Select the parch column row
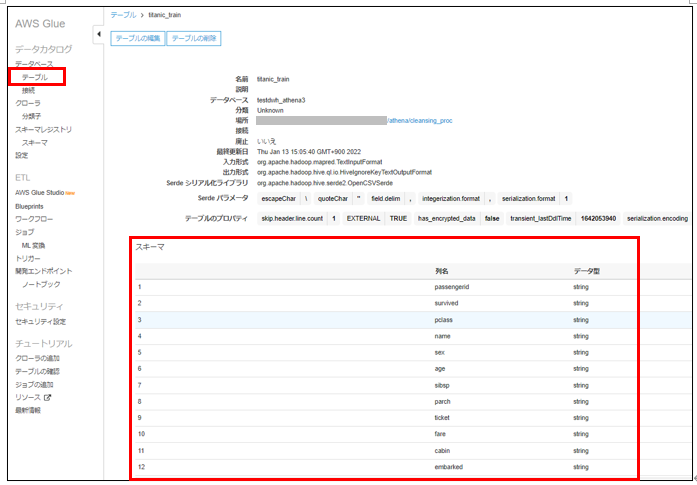 (x=413, y=402)
